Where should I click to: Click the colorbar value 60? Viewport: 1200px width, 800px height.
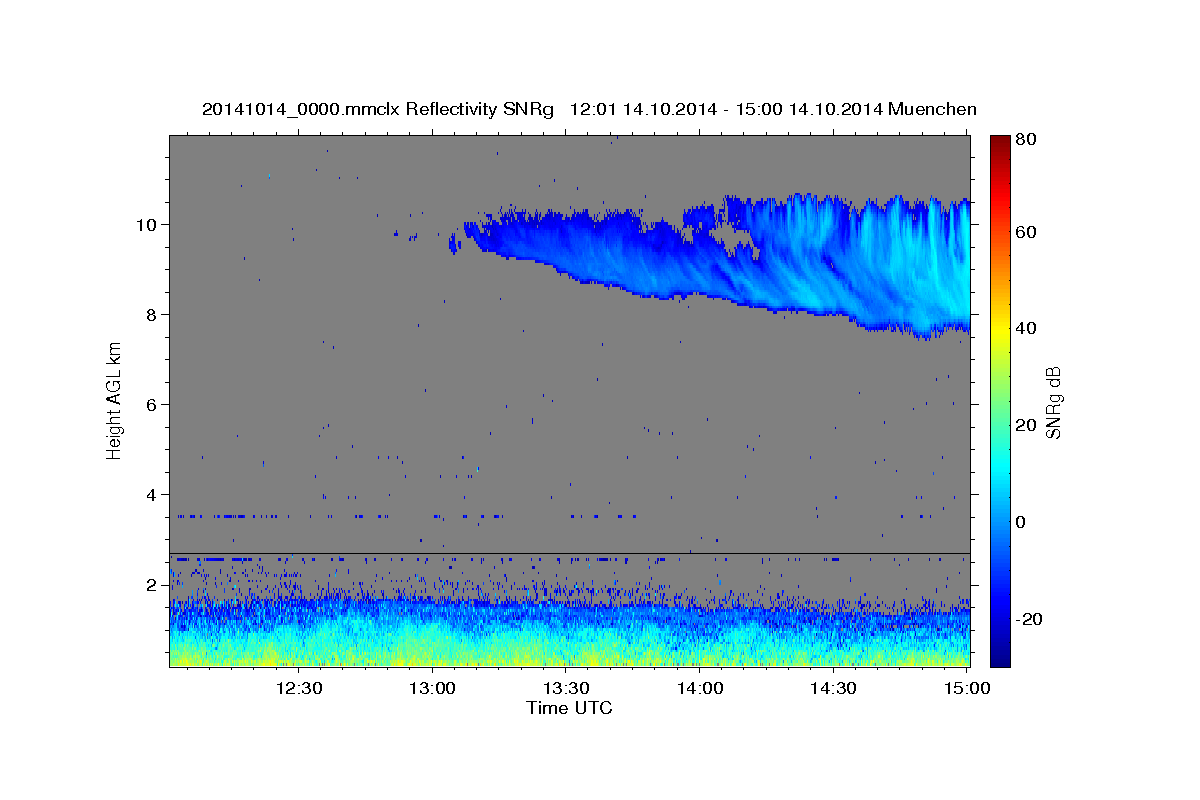[x=1027, y=232]
